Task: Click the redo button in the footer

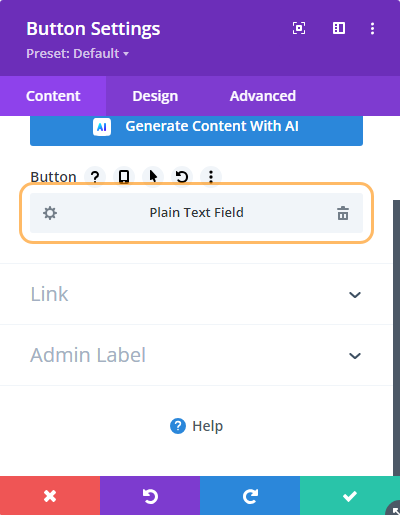Action: point(250,496)
